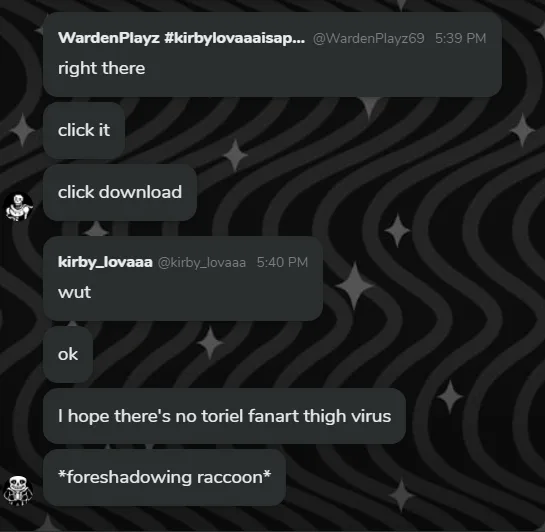The image size is (545, 532).
Task: Select the "right there" message
Action: point(101,68)
